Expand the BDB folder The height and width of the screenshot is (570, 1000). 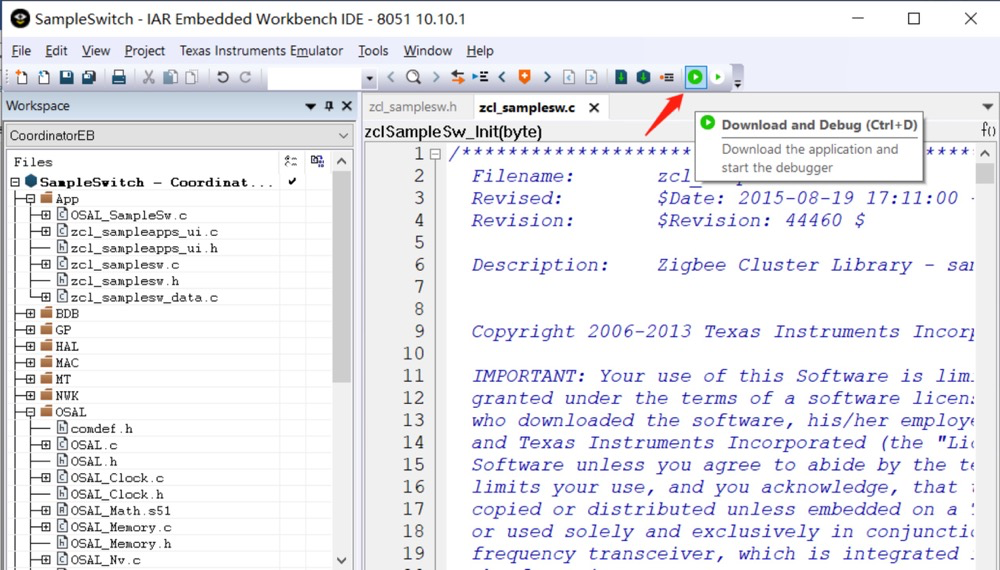(30, 313)
